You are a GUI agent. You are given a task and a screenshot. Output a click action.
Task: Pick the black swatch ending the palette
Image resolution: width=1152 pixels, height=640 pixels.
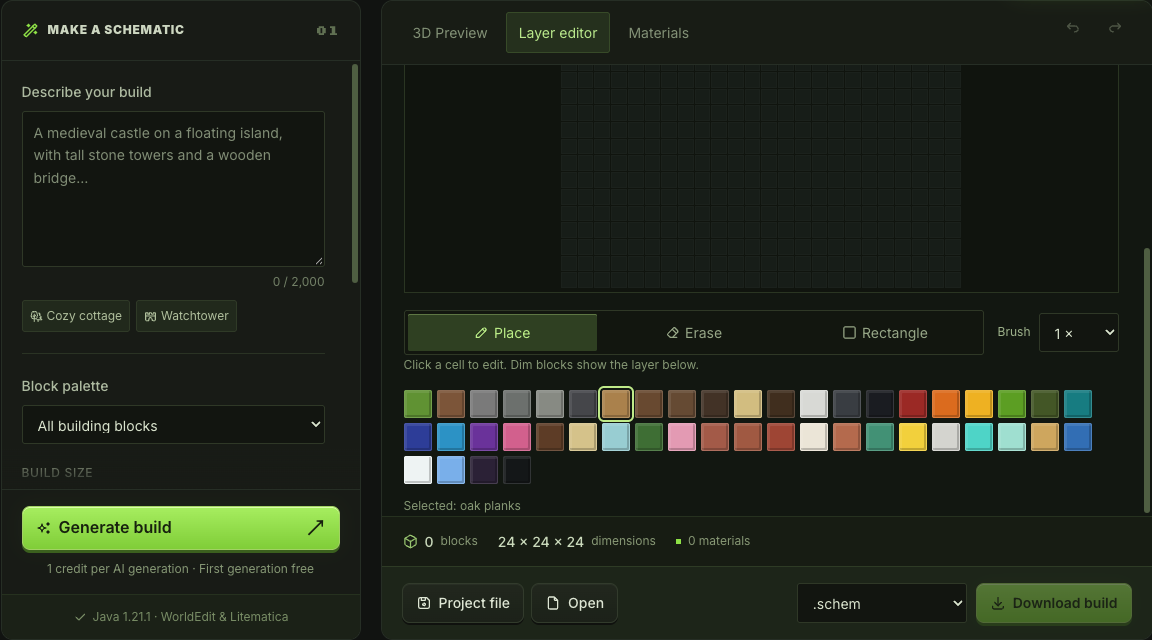tap(516, 470)
